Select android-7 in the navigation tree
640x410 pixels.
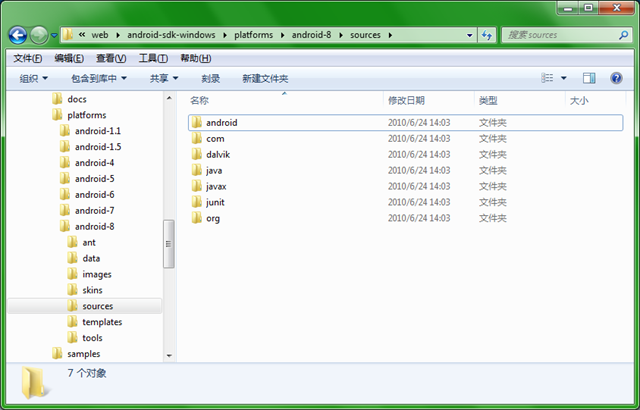(94, 210)
